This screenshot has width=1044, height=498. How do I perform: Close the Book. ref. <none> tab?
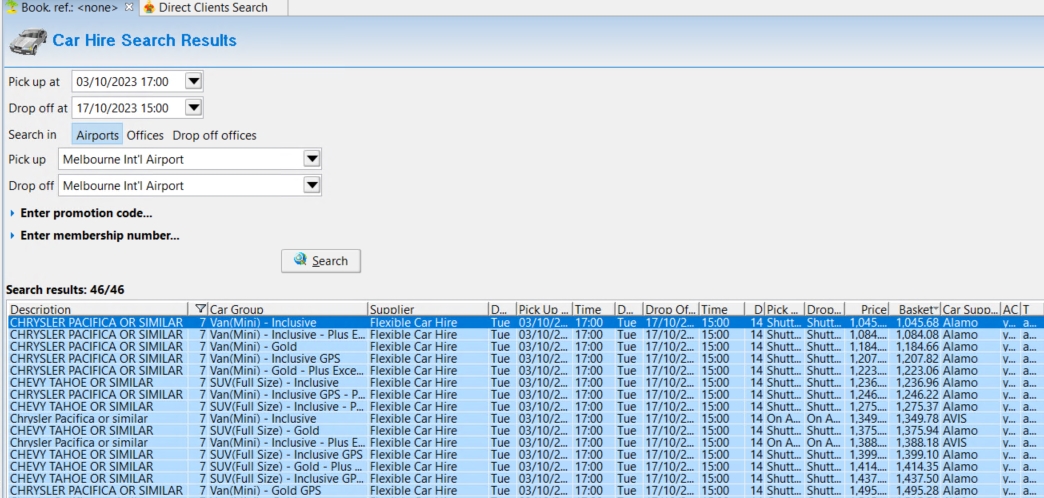(x=129, y=7)
